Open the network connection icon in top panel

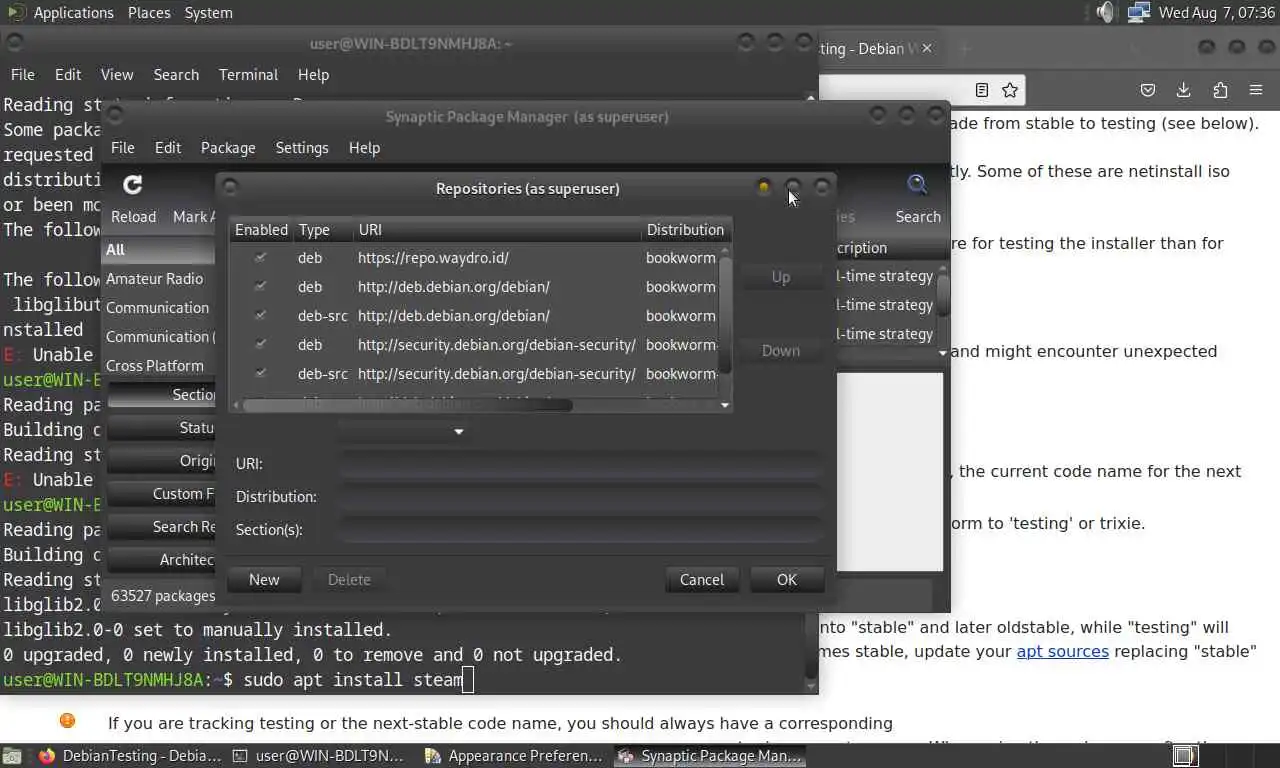click(x=1138, y=13)
